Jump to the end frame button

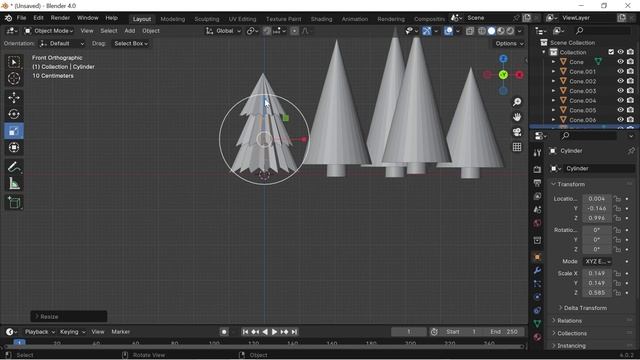(294, 332)
